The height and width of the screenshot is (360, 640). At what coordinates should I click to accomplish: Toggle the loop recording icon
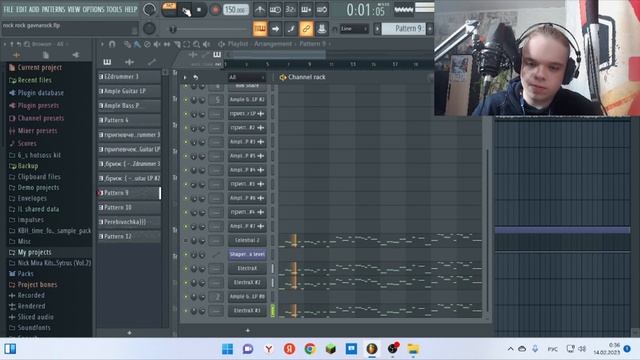coord(322,9)
